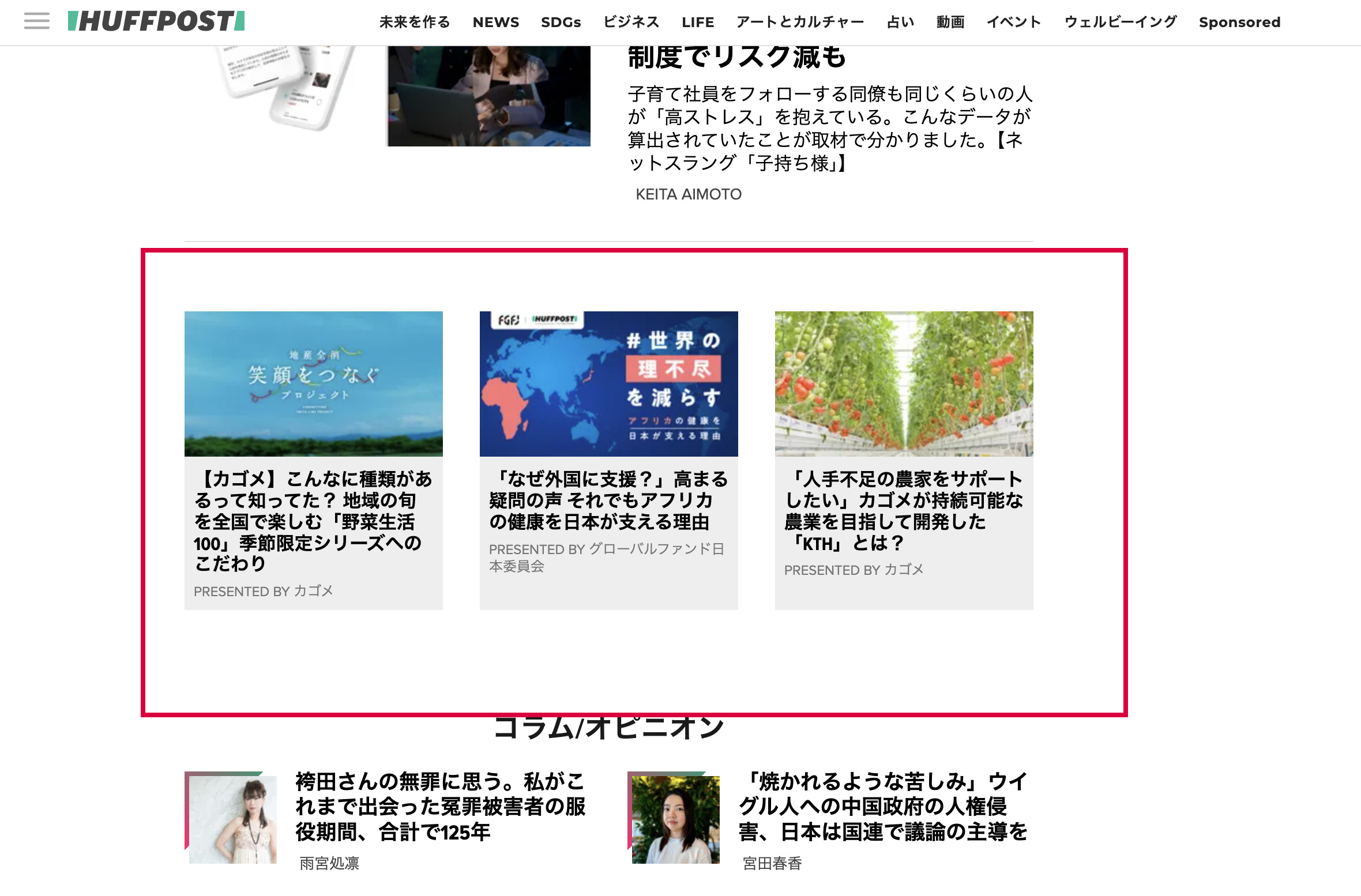Open author 雨宮処凛 link
1361x896 pixels.
329,863
